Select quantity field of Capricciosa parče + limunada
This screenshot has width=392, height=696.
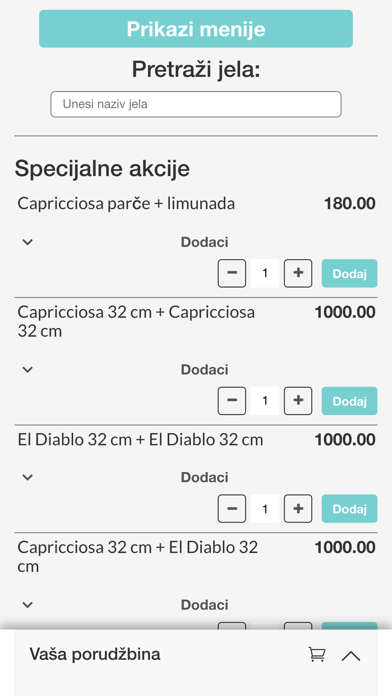265,273
